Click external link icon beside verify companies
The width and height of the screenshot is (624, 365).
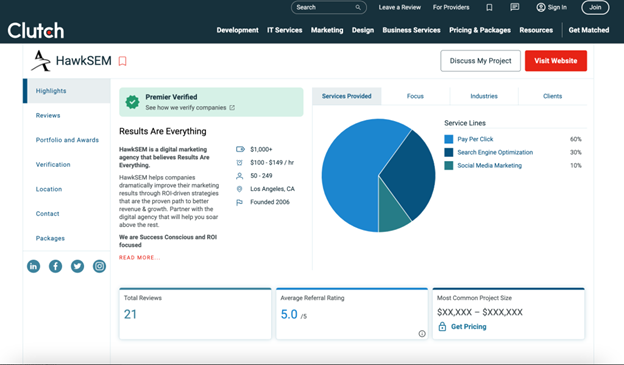point(232,107)
